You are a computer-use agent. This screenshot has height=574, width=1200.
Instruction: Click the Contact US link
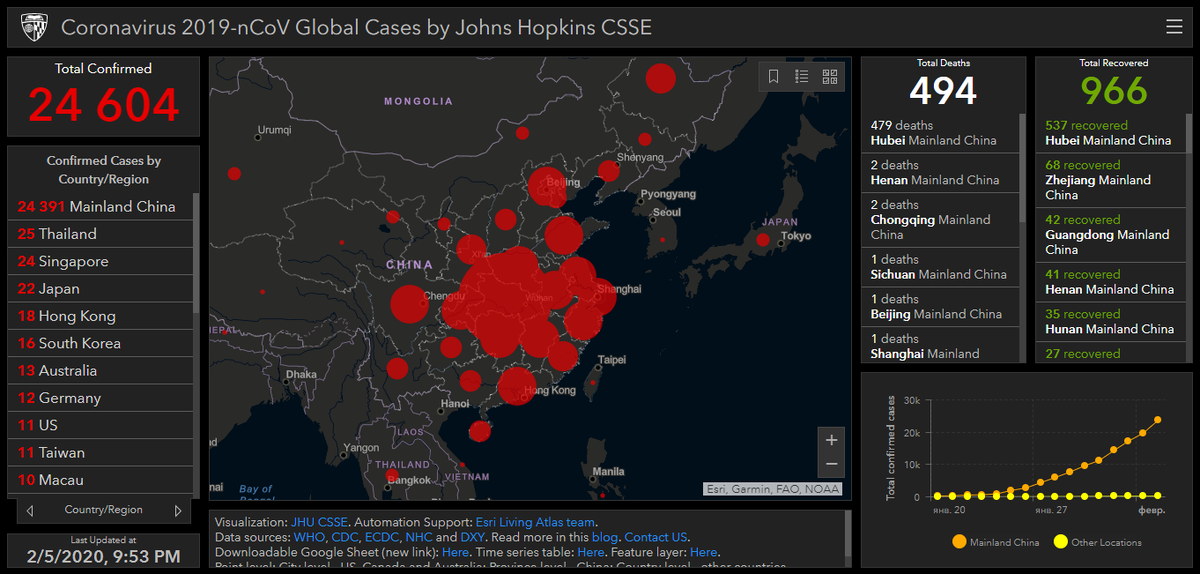pyautogui.click(x=656, y=537)
